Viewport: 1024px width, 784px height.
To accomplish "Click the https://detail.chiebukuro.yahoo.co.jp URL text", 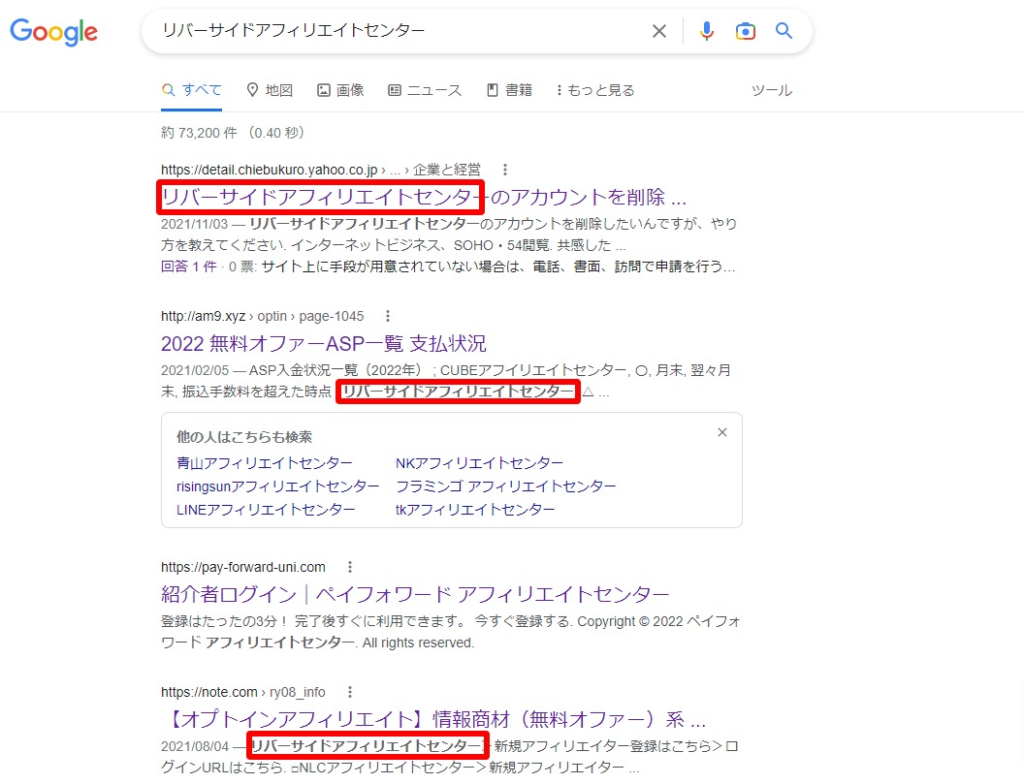I will click(269, 170).
